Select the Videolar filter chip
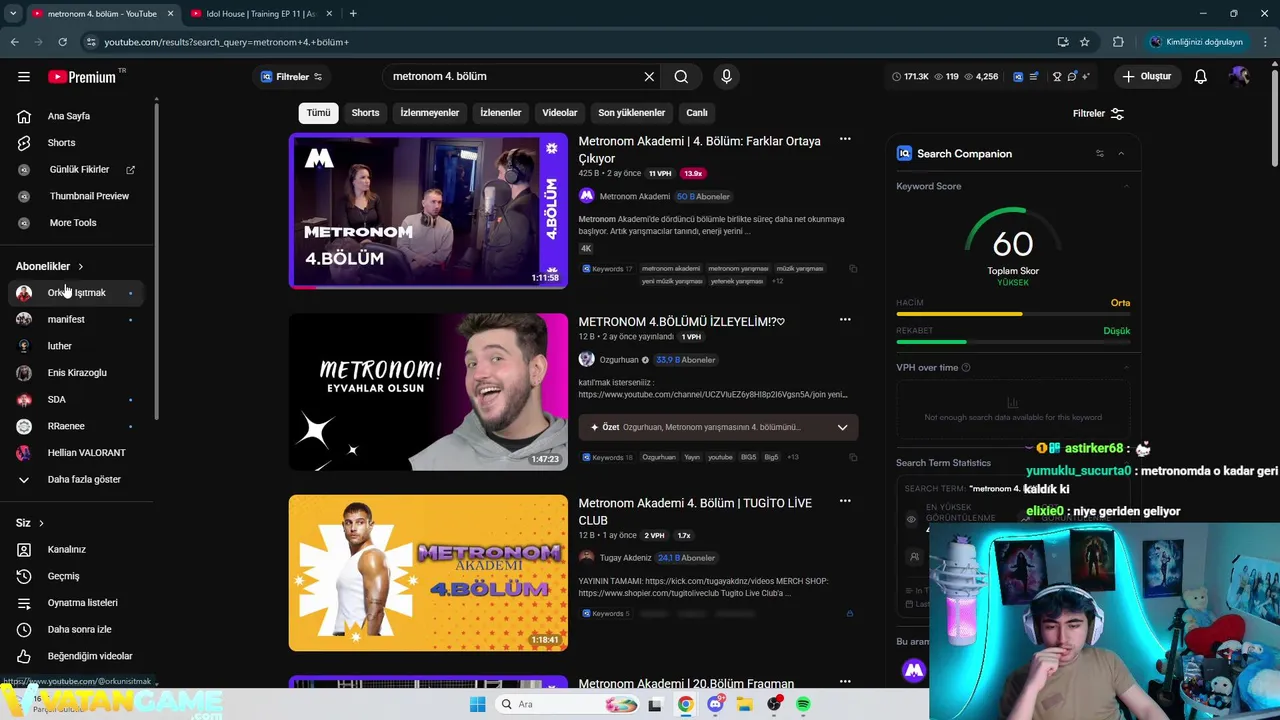Screen dimensions: 1280x720 point(559,113)
